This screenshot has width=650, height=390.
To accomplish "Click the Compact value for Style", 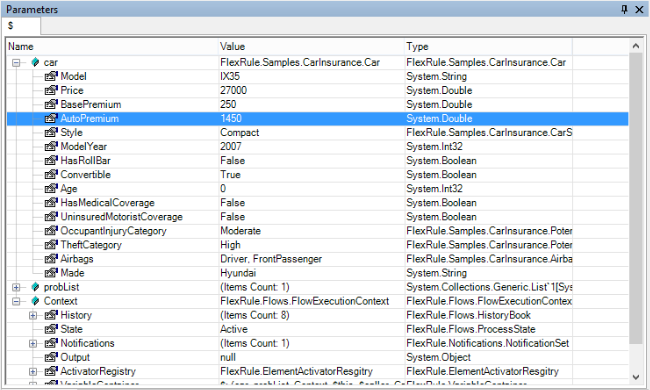I will (x=240, y=133).
